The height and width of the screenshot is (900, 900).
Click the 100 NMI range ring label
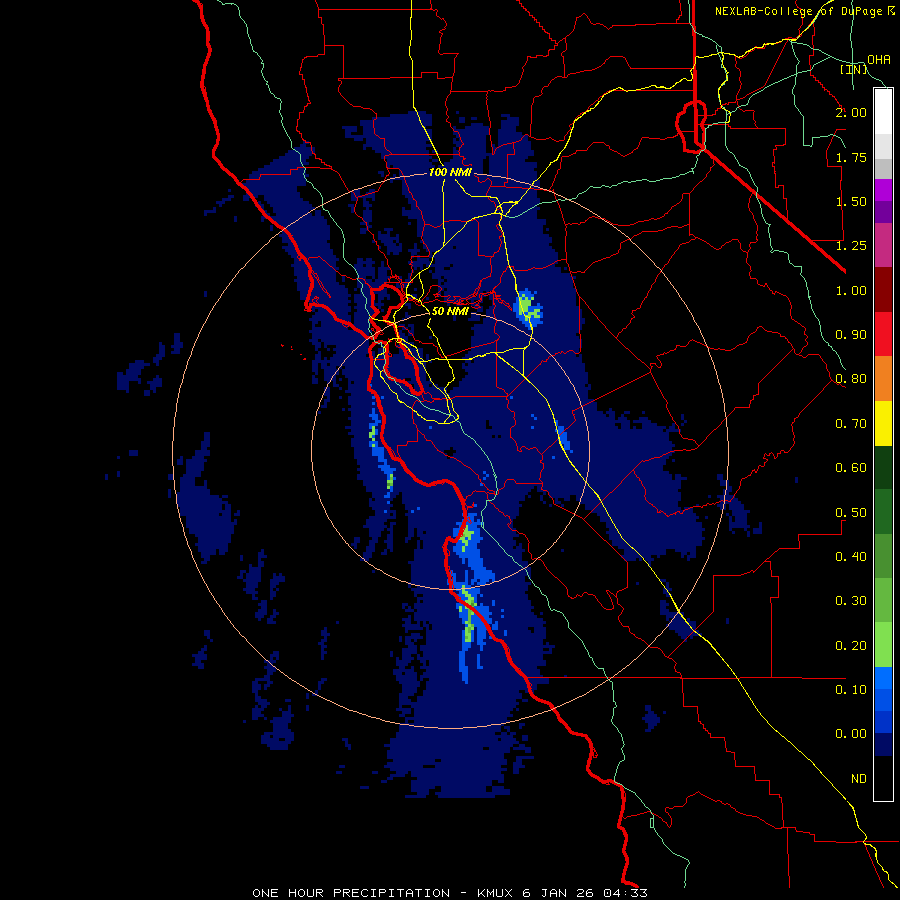pos(451,172)
